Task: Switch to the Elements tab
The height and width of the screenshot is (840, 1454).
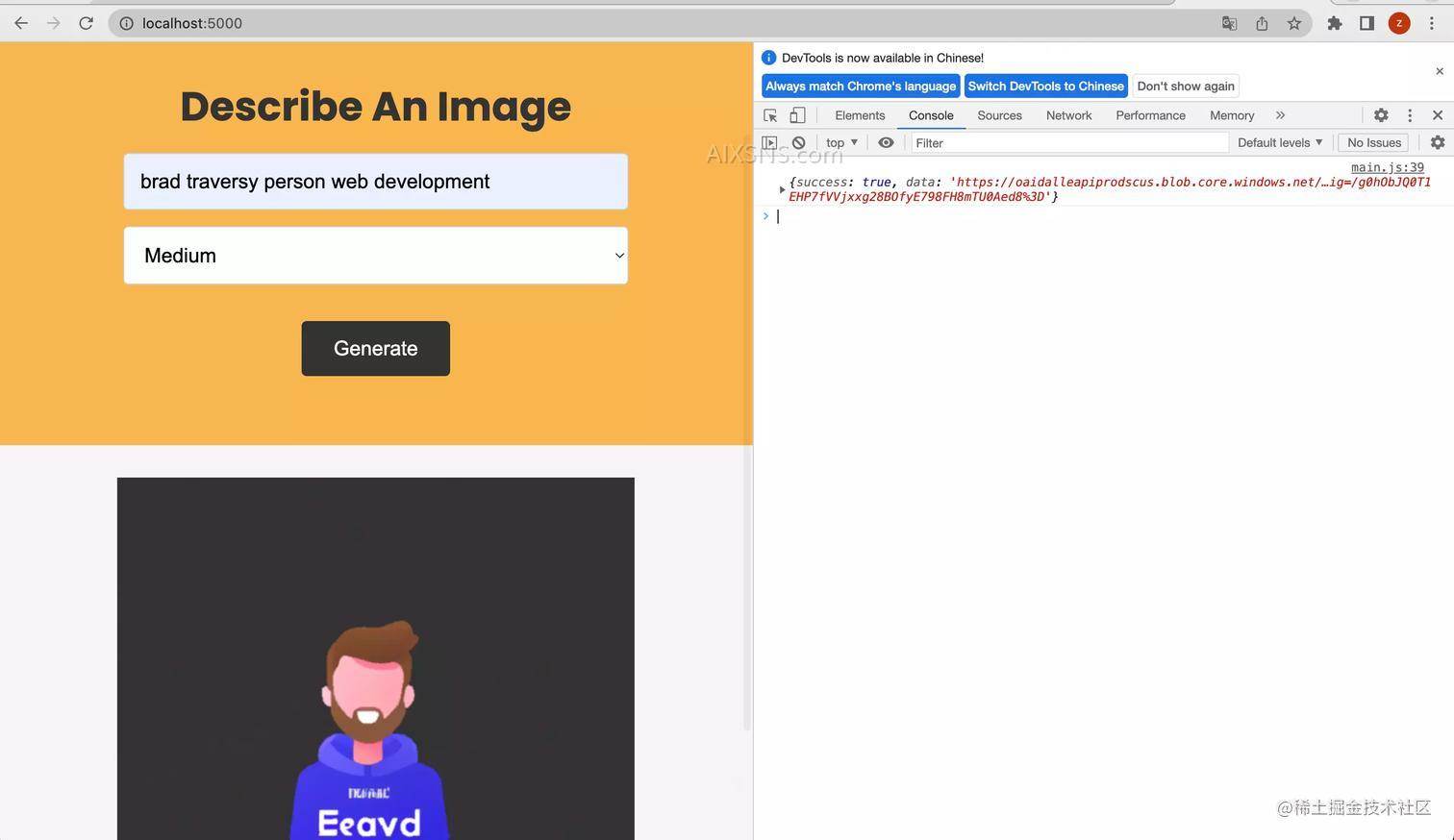Action: (x=860, y=115)
